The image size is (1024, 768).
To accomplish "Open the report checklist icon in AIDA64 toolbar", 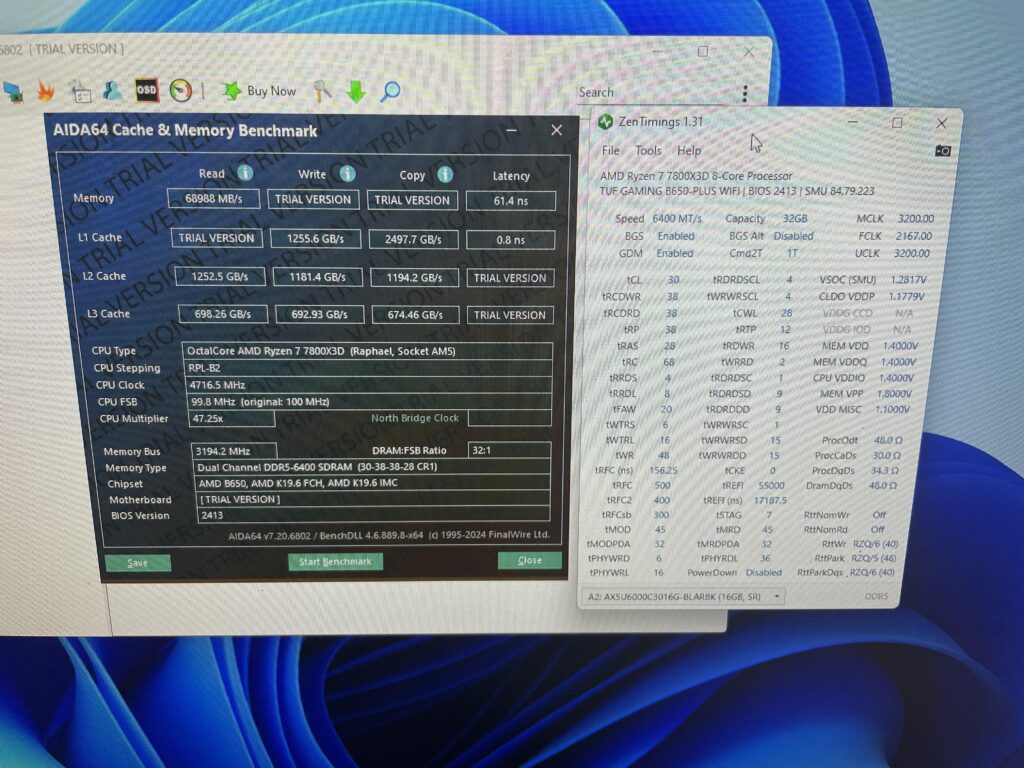I will click(81, 92).
